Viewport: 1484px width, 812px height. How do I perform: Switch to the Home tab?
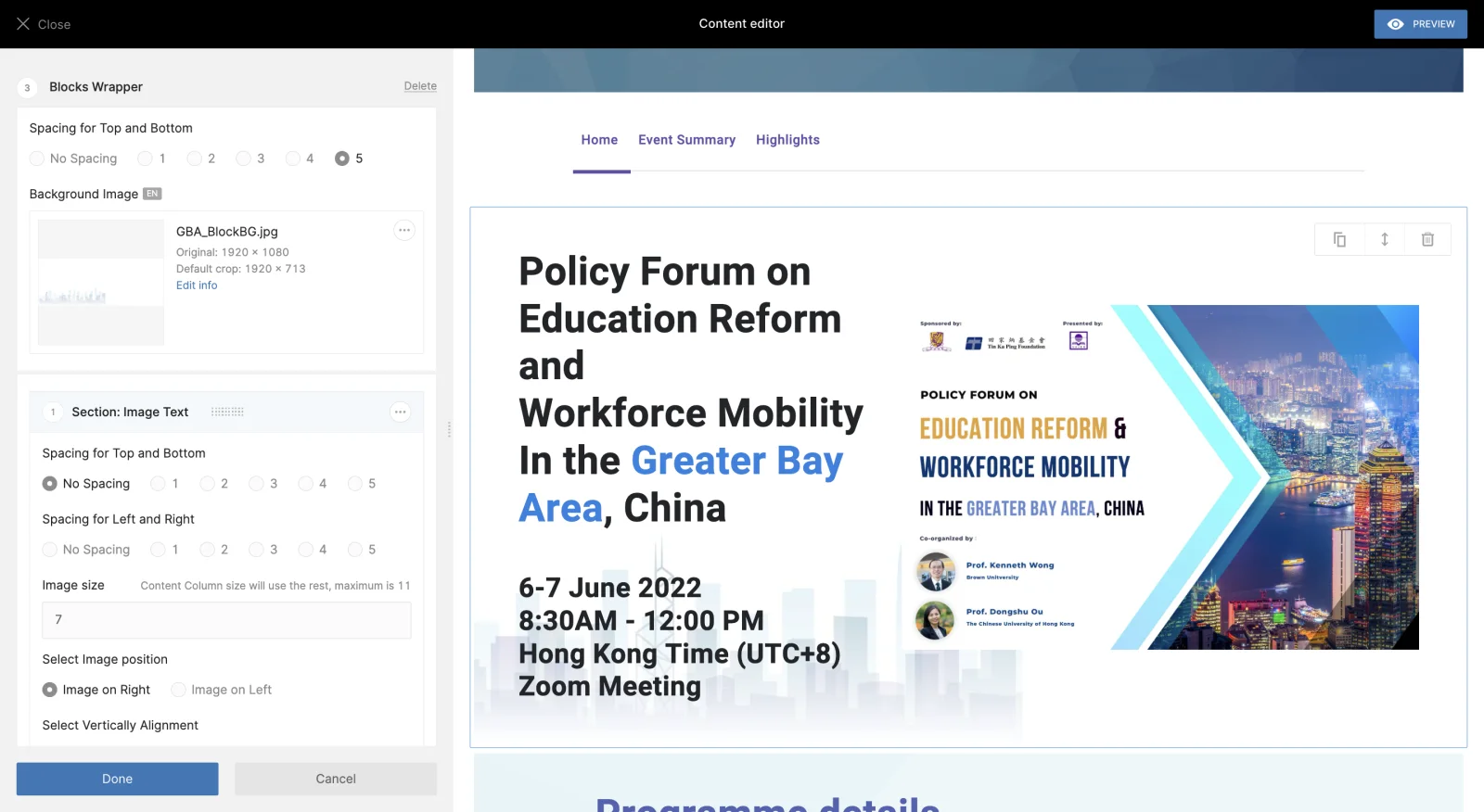pos(599,140)
